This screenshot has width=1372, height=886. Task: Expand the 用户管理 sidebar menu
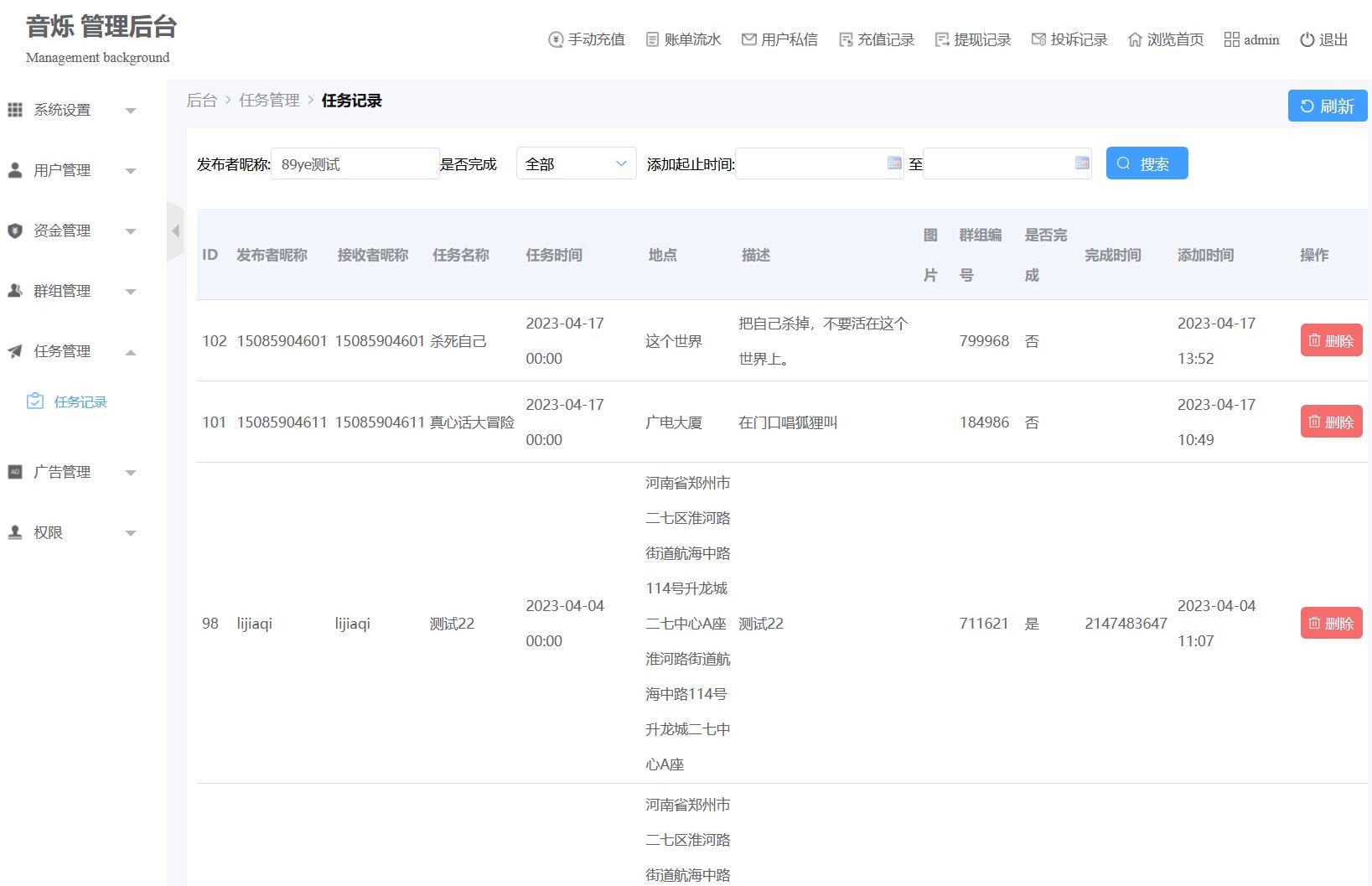tap(71, 170)
